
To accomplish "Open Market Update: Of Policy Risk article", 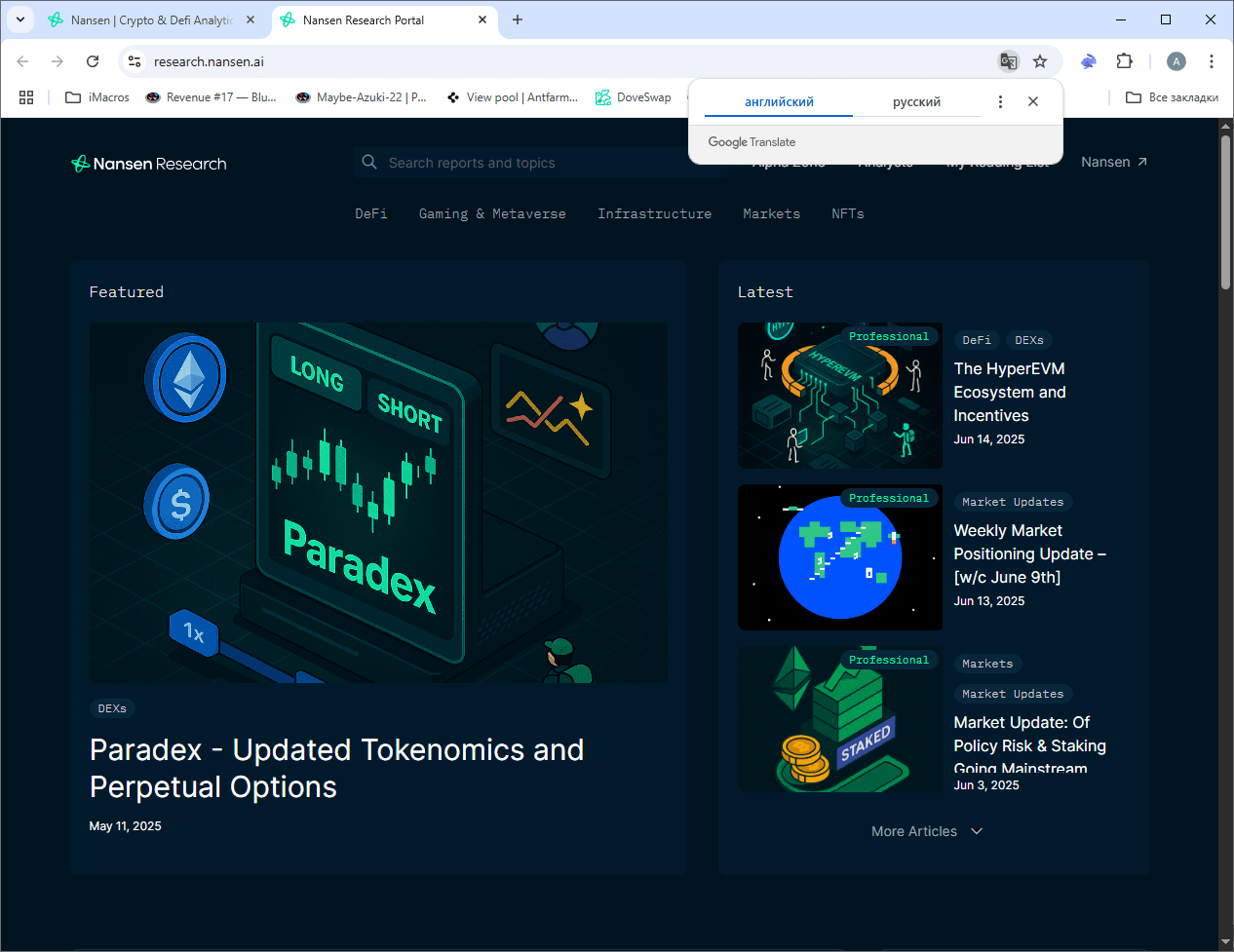I will (x=1030, y=745).
